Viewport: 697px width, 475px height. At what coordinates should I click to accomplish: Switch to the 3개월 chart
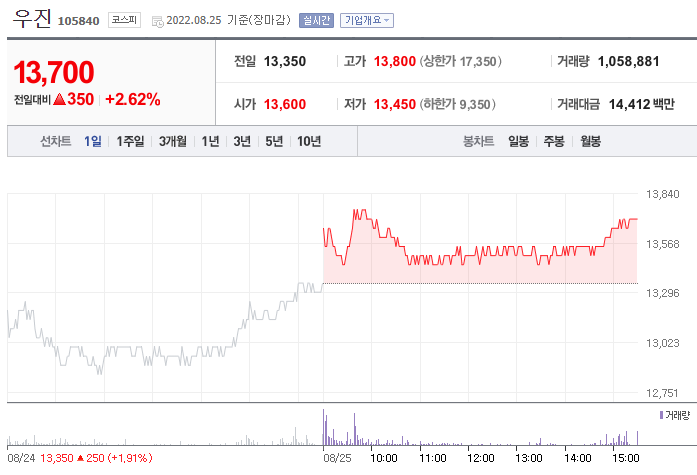tap(173, 141)
